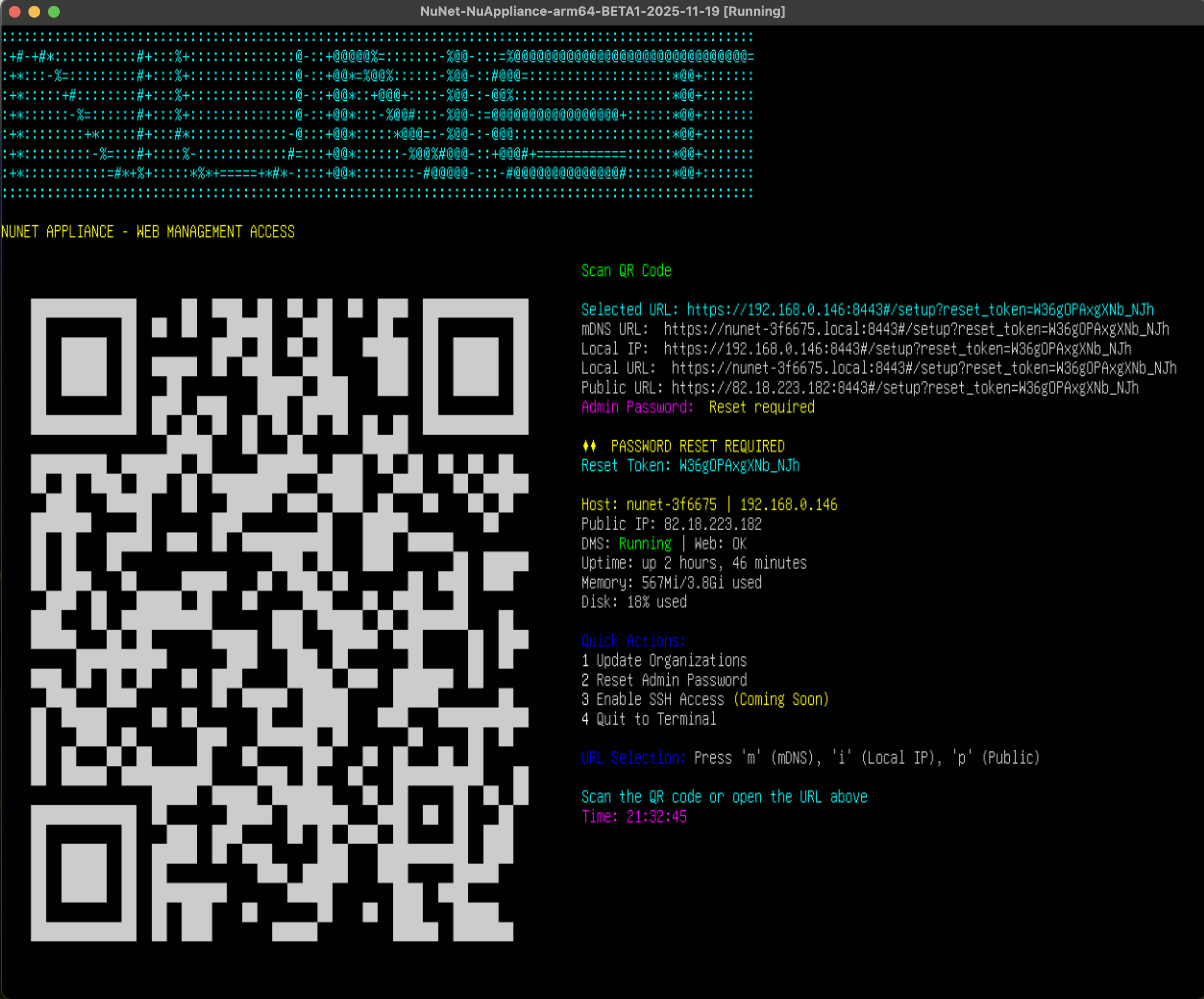Viewport: 1204px width, 999px height.
Task: Click the URL Selection hint line
Action: pos(810,758)
